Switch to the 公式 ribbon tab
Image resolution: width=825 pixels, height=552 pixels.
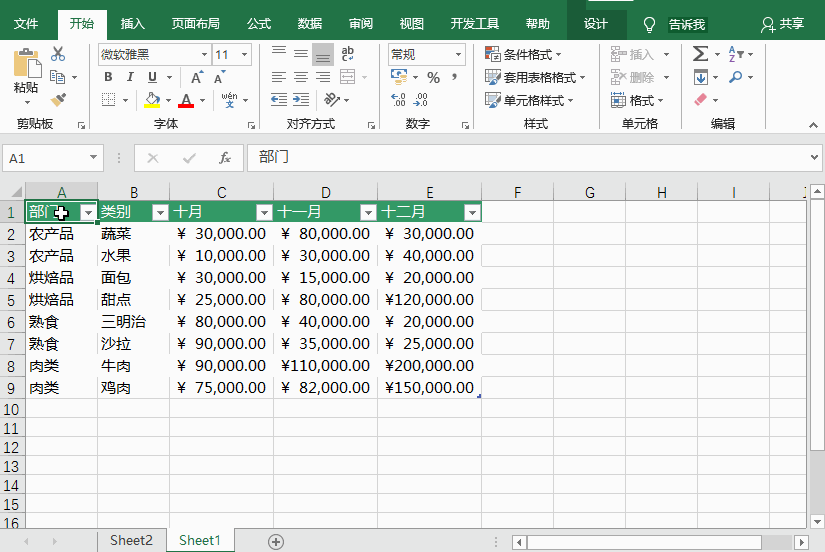click(259, 24)
